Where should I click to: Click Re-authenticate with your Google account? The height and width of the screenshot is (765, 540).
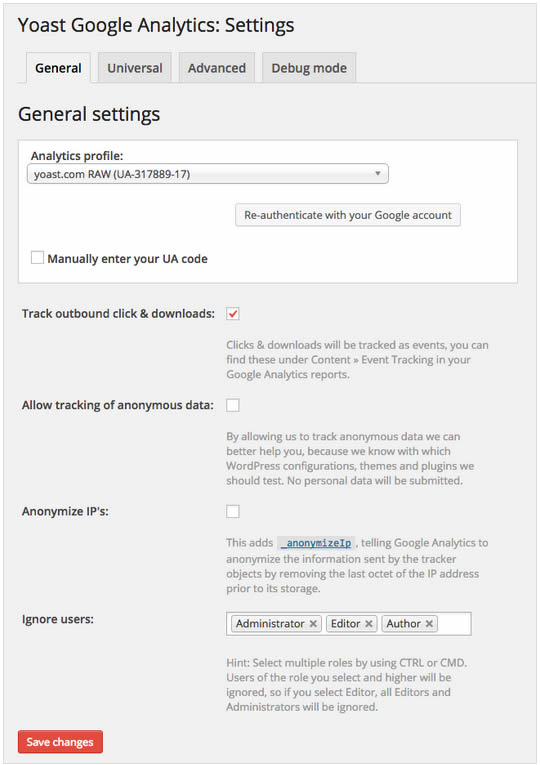tap(348, 215)
